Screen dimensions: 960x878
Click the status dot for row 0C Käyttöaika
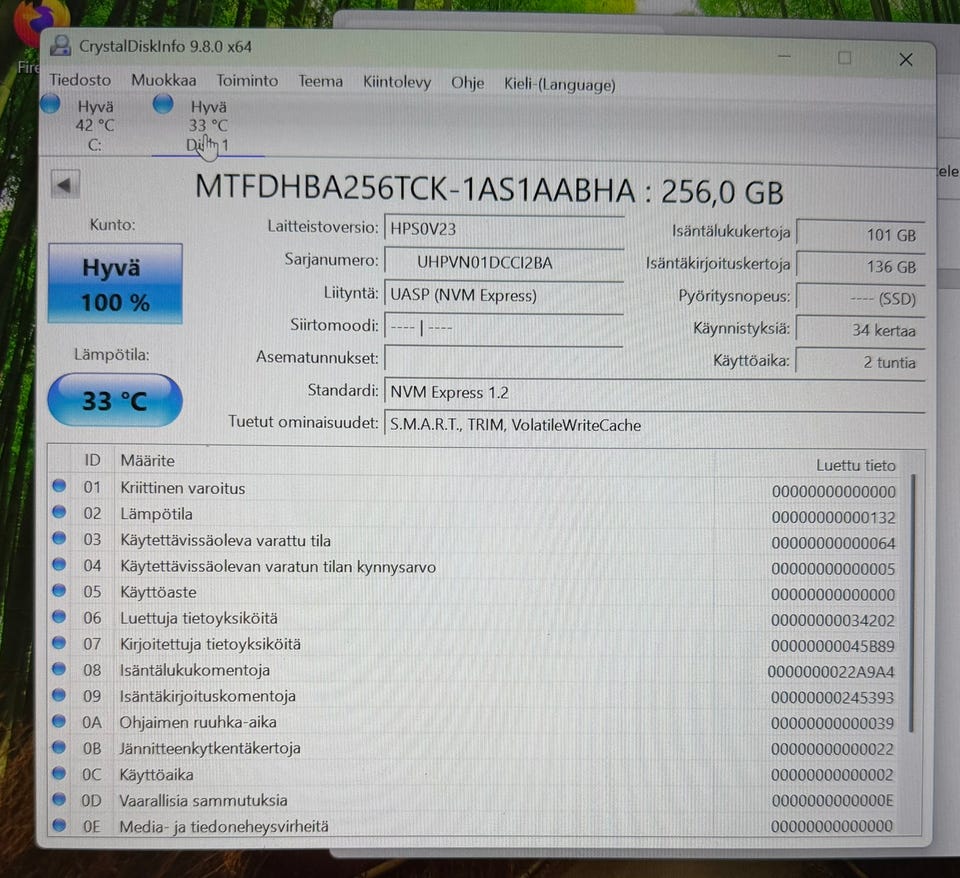point(59,773)
